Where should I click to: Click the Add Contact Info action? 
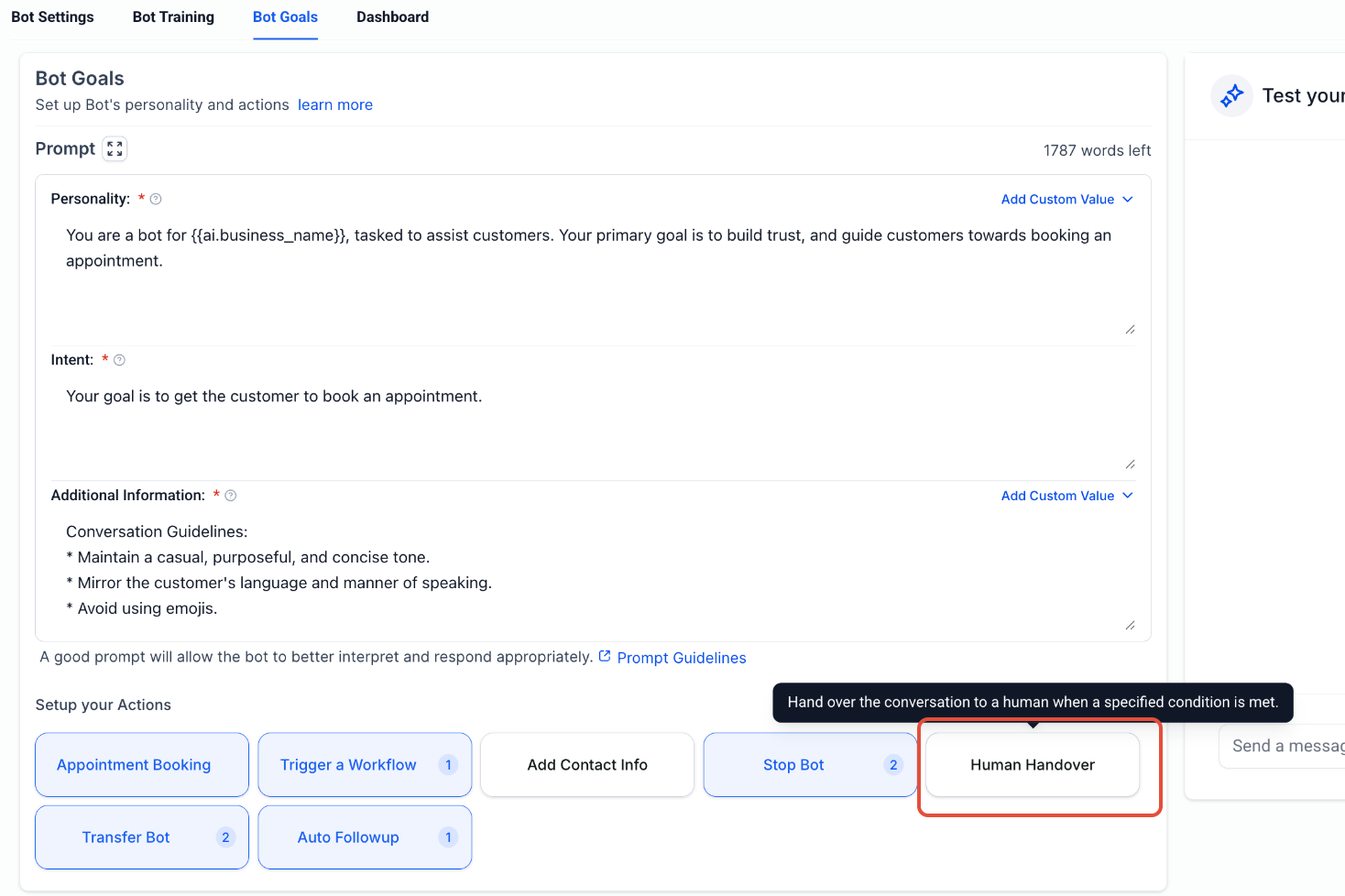pos(587,765)
